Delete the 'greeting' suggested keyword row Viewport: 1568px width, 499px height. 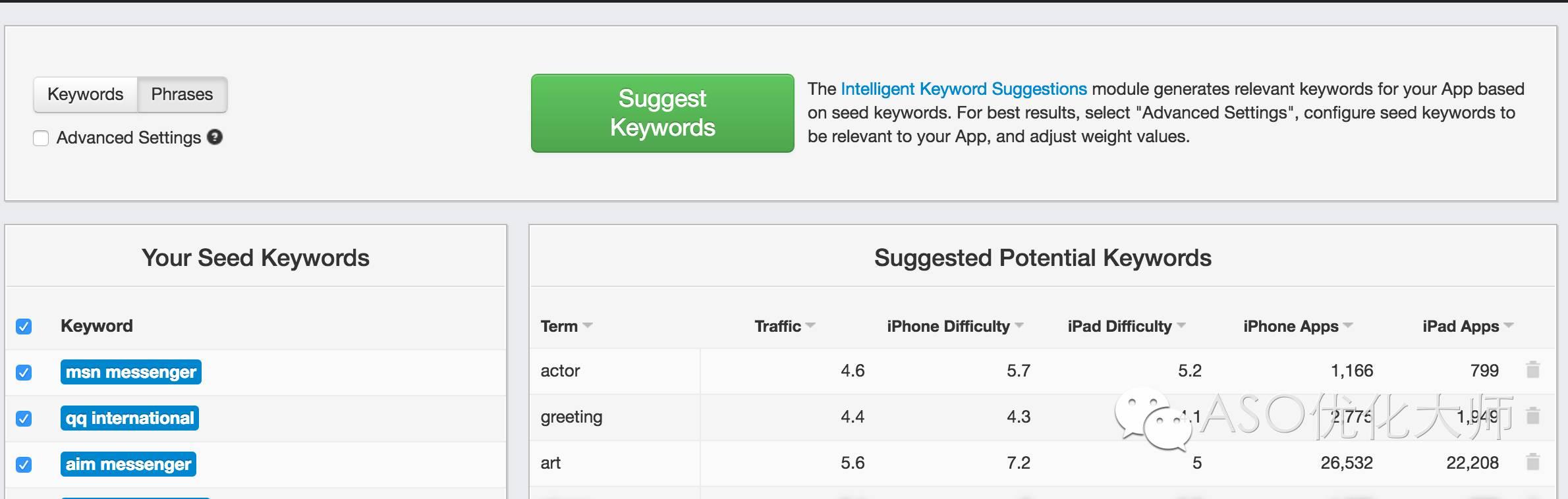click(1533, 416)
